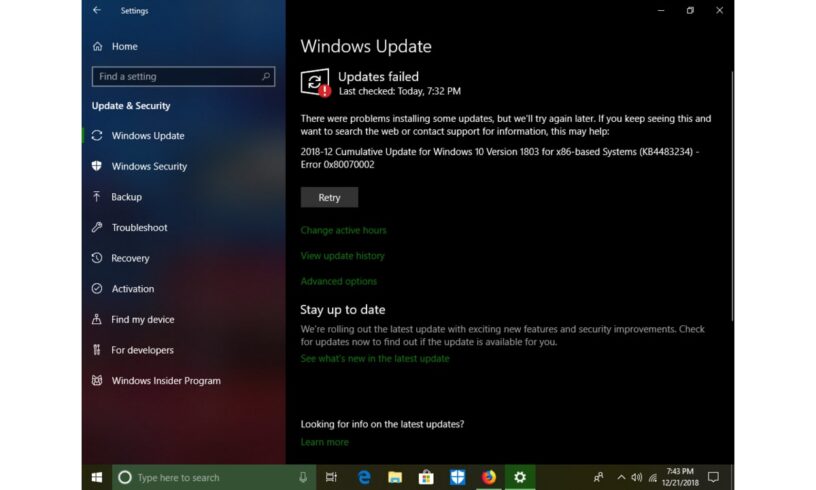
Task: Click the wrench icon beside Troubleshoot
Action: click(97, 227)
